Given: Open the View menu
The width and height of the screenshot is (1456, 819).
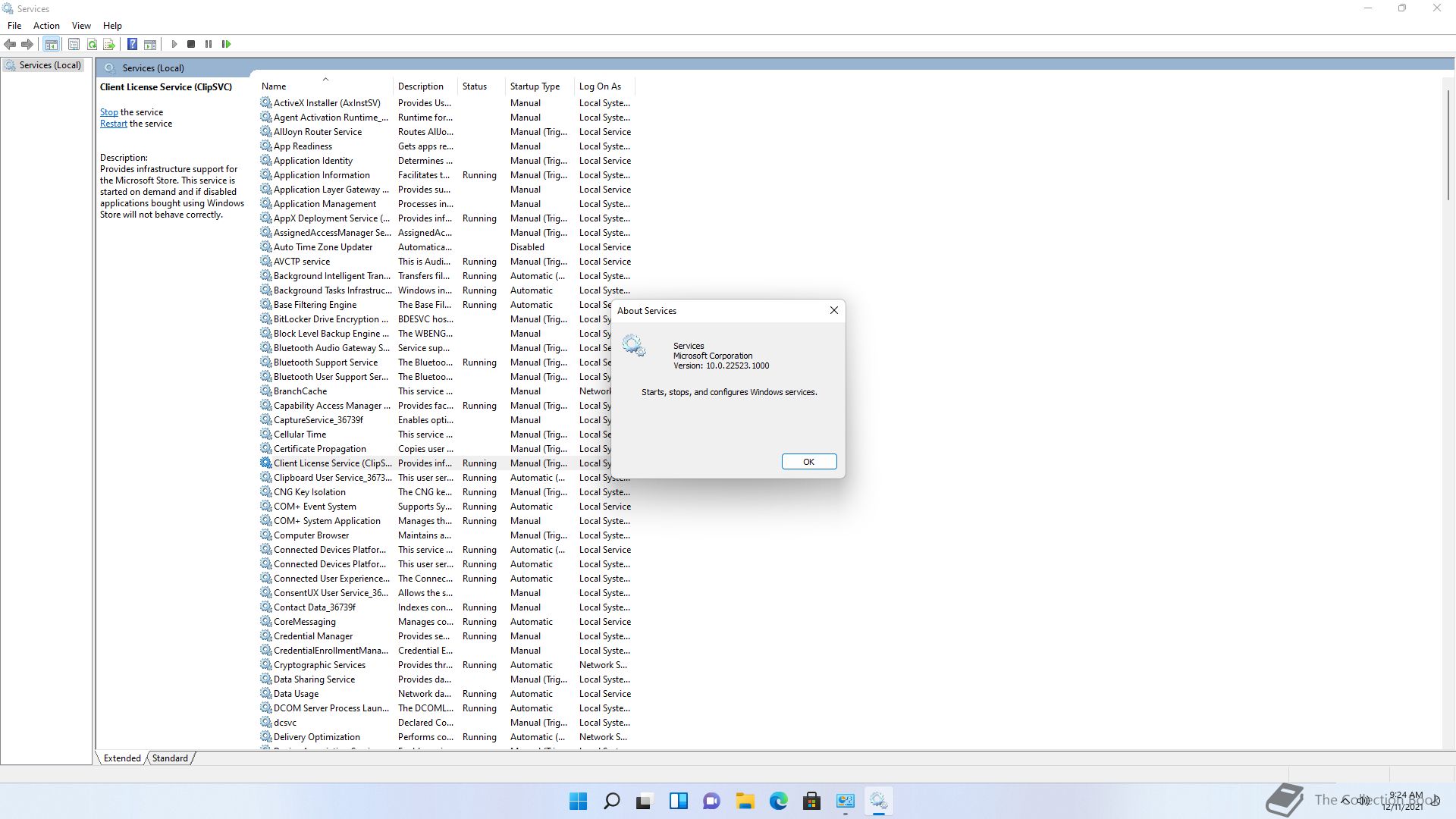Looking at the screenshot, I should [81, 25].
